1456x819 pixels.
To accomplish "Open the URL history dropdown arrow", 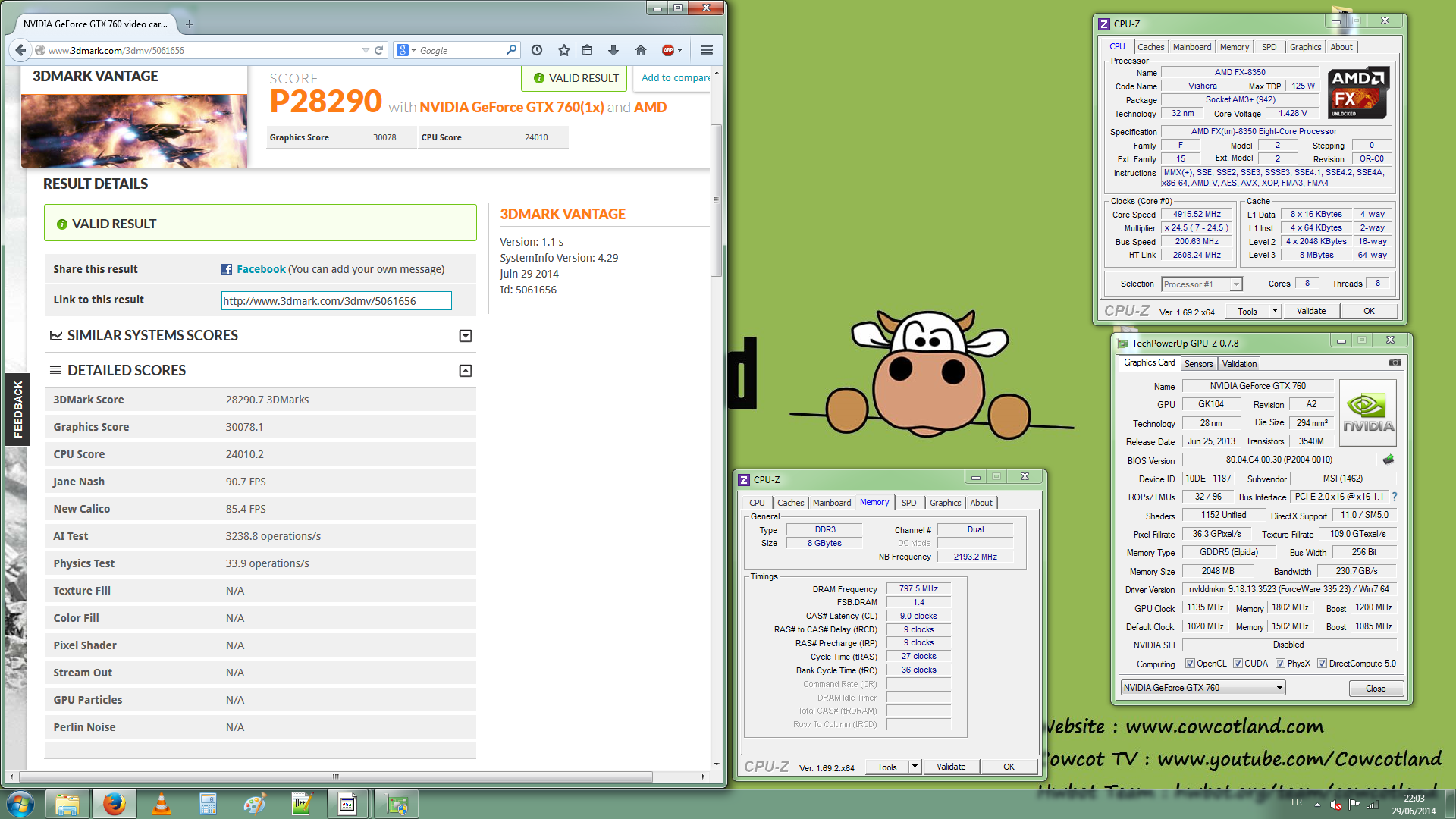I will [x=366, y=50].
